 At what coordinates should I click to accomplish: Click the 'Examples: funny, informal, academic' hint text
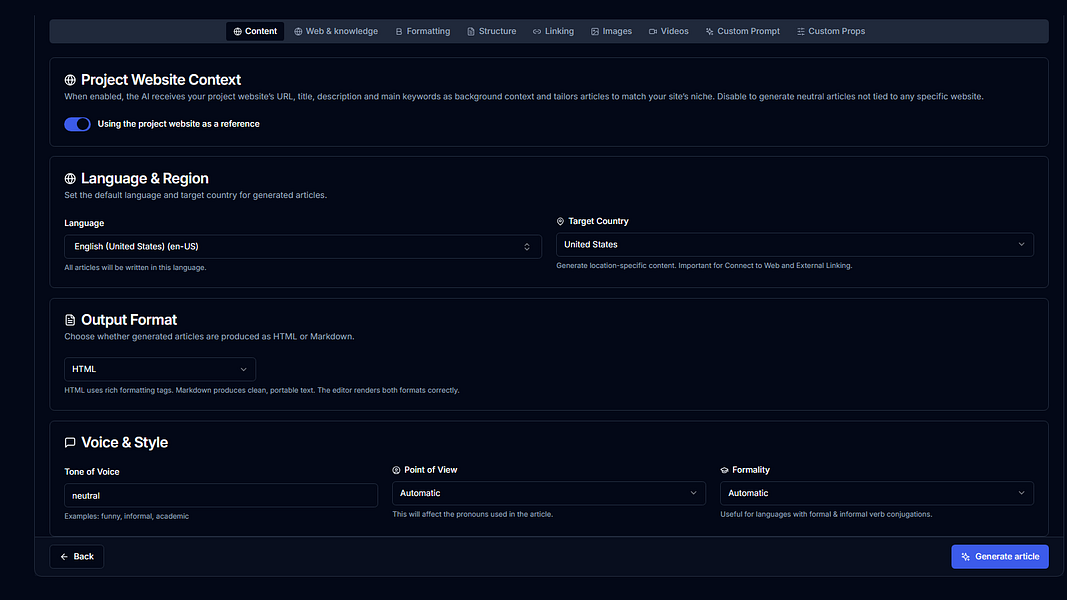pos(127,516)
